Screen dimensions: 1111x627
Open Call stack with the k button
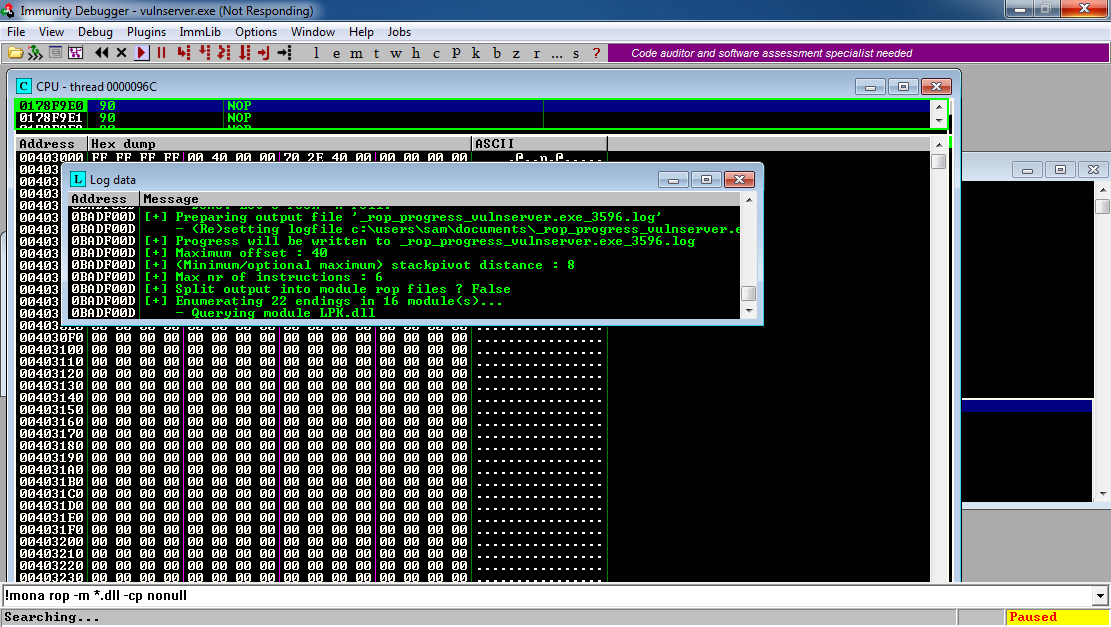(476, 53)
